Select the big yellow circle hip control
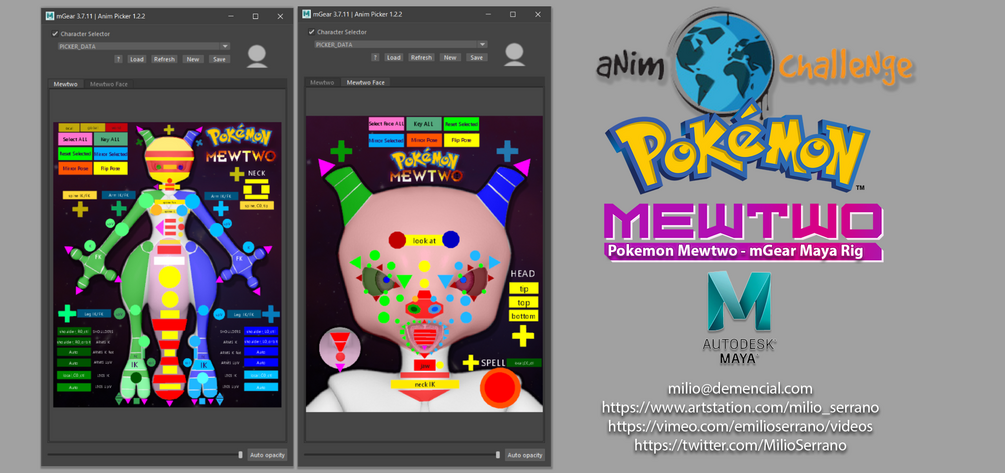The height and width of the screenshot is (473, 1005). [169, 278]
